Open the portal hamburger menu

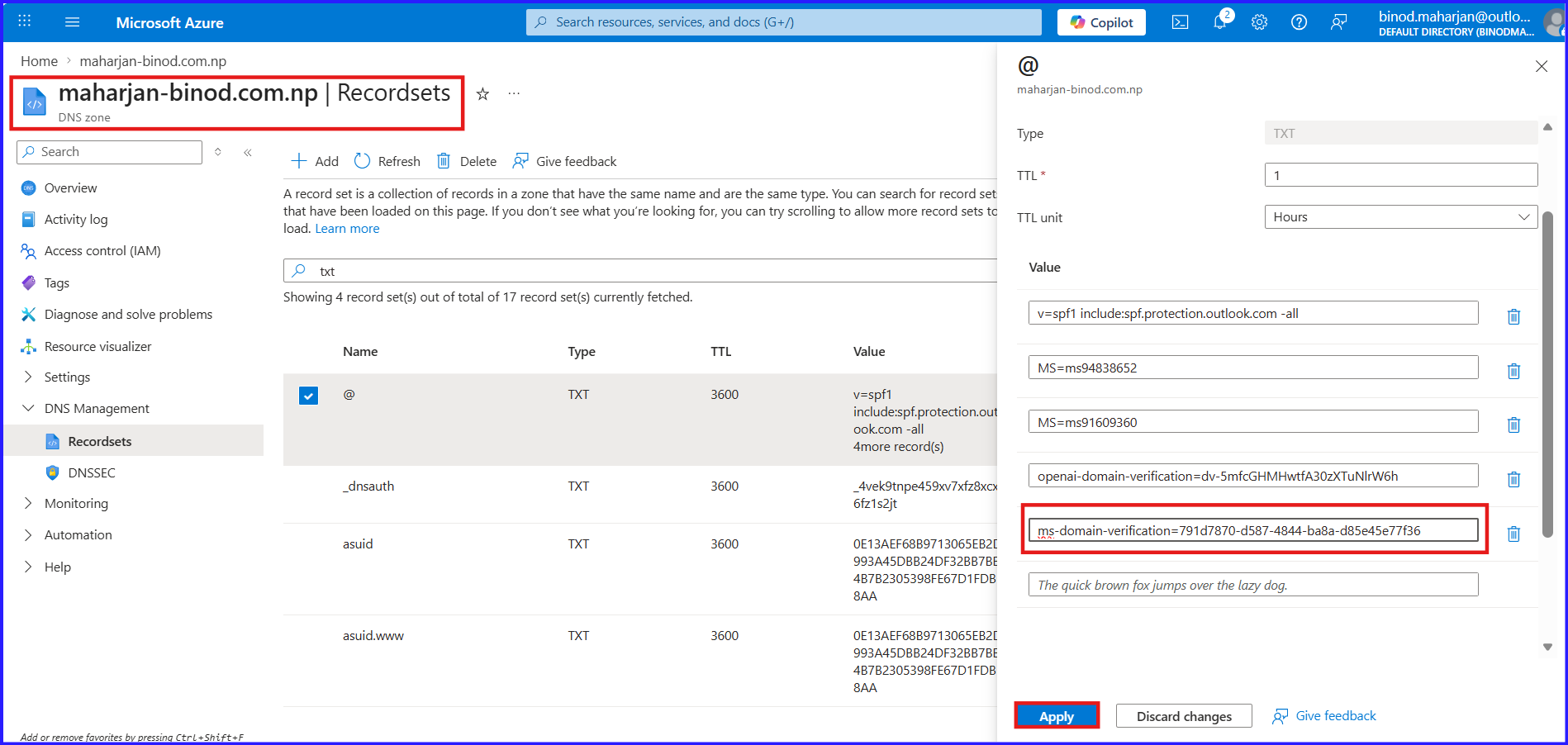point(72,21)
